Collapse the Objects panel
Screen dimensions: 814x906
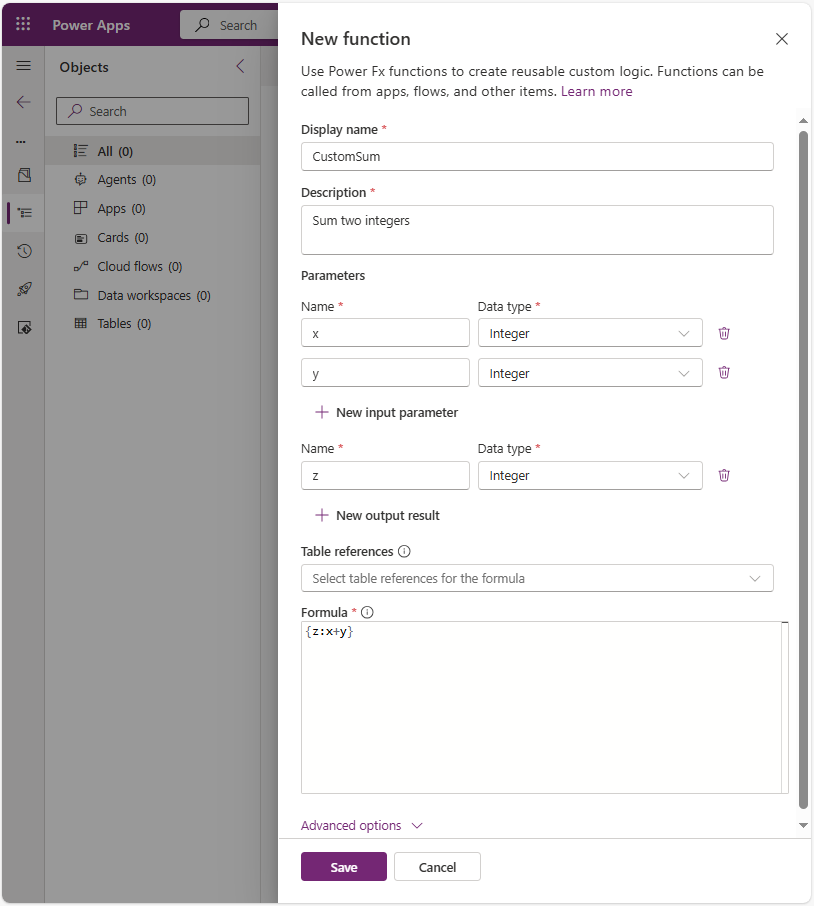click(x=240, y=67)
